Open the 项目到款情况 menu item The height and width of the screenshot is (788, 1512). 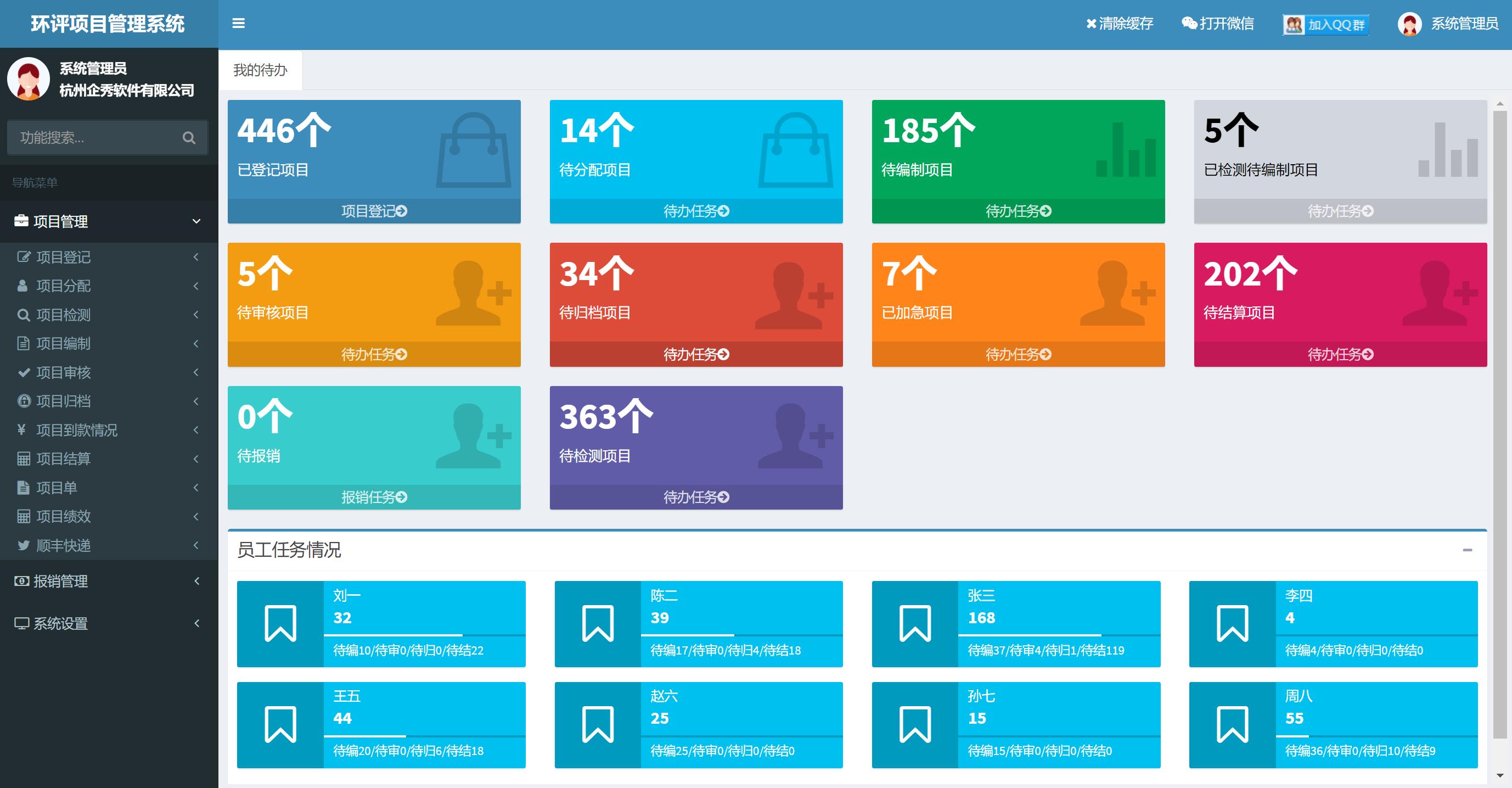click(109, 430)
